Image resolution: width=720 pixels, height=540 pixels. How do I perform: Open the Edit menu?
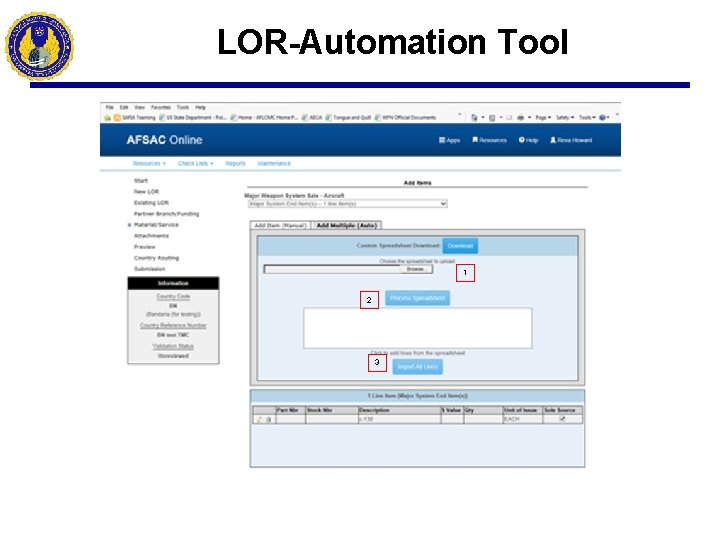[124, 107]
